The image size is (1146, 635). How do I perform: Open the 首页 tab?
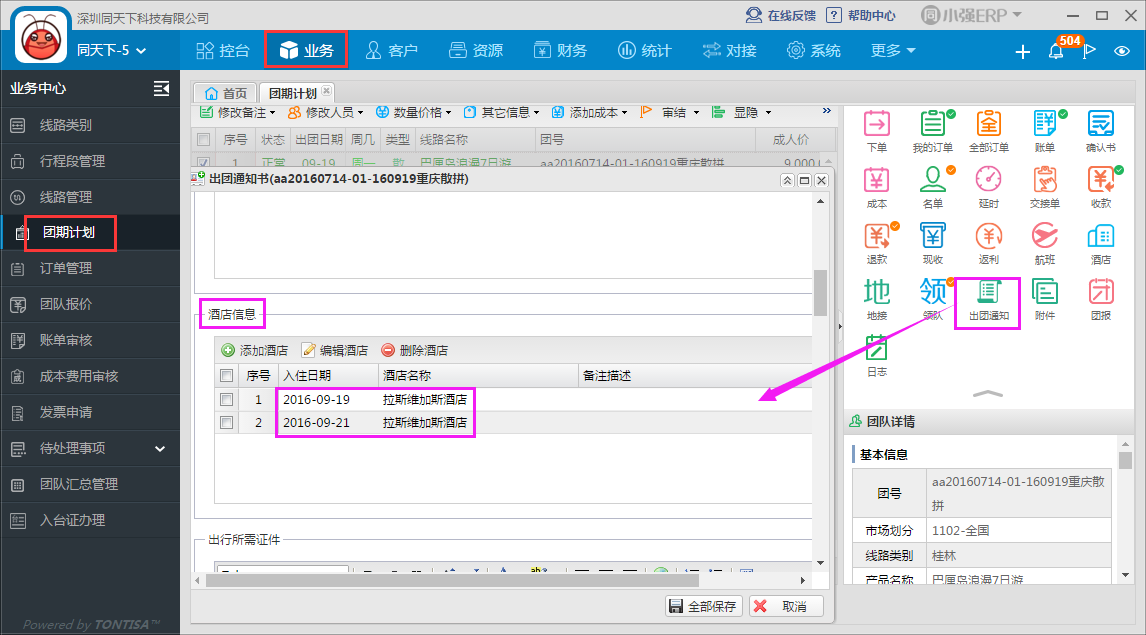(x=226, y=93)
